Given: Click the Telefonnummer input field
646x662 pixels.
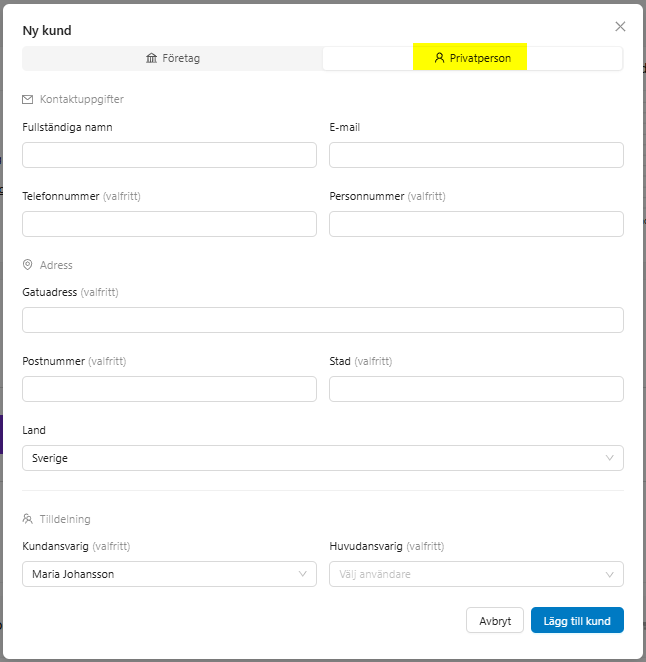Looking at the screenshot, I should tap(169, 224).
